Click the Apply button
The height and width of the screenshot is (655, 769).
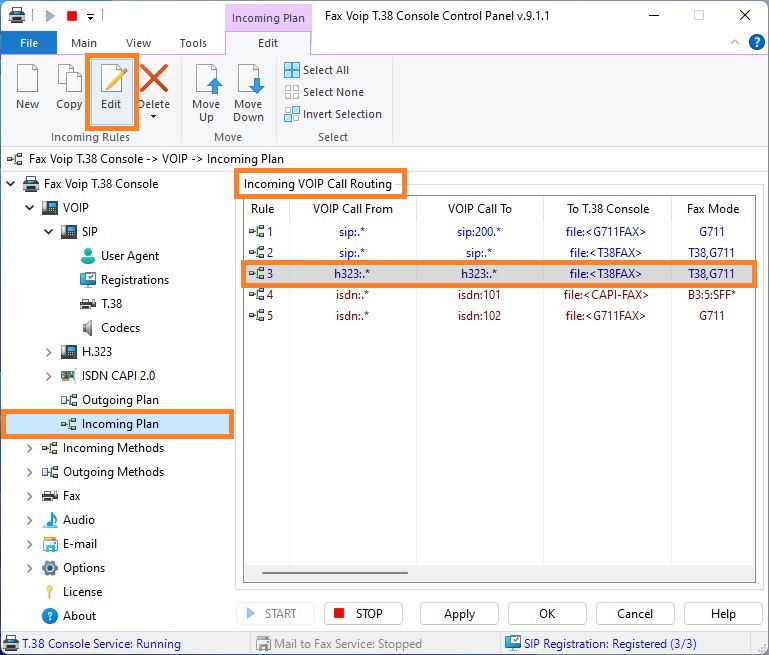pos(460,614)
